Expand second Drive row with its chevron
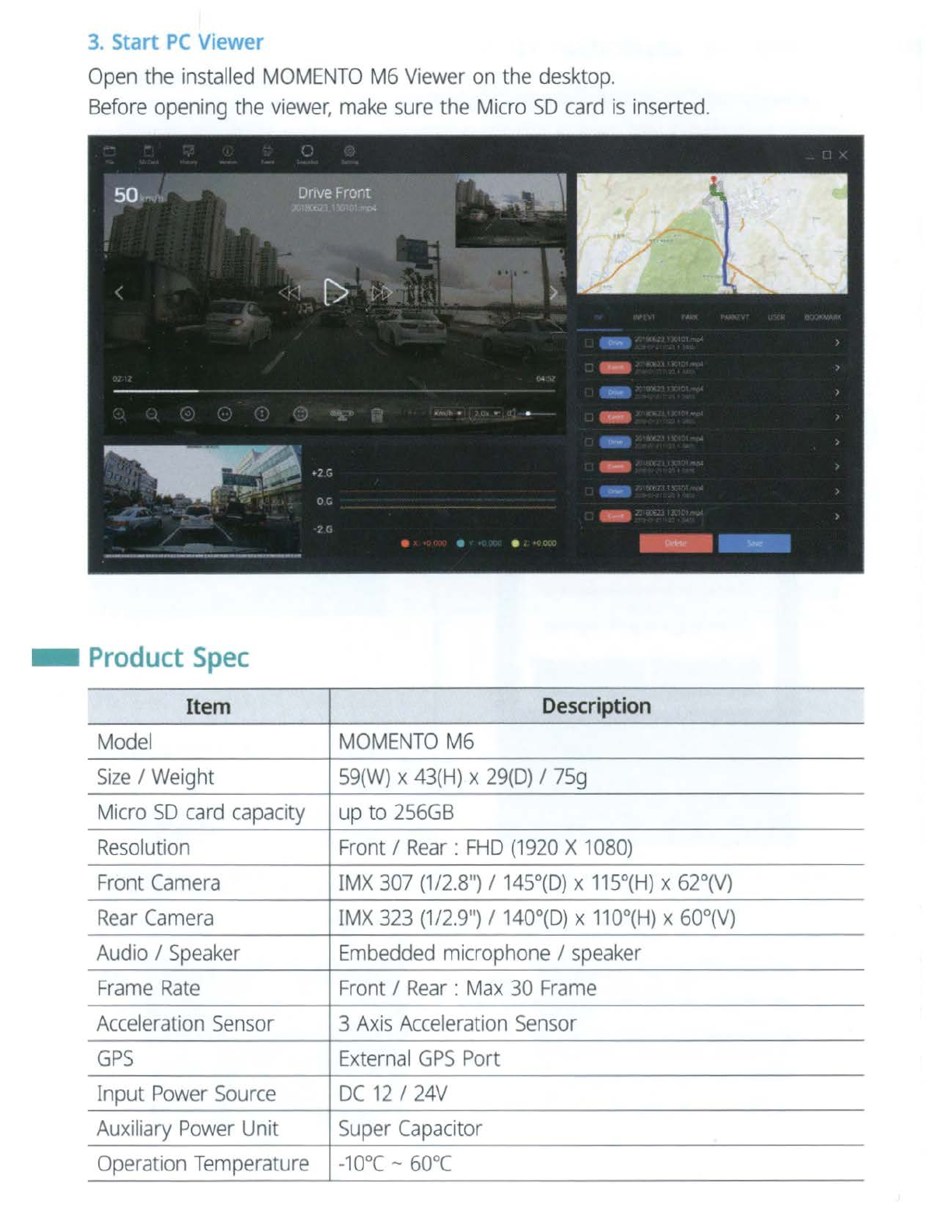952x1232 pixels. click(x=837, y=392)
